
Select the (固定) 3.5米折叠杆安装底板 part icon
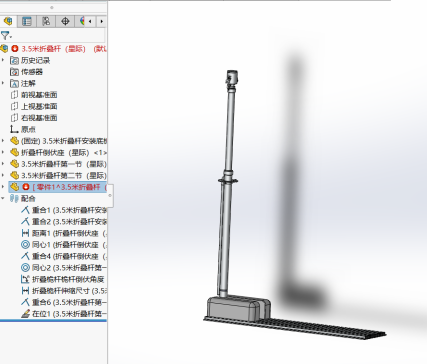pyautogui.click(x=14, y=141)
